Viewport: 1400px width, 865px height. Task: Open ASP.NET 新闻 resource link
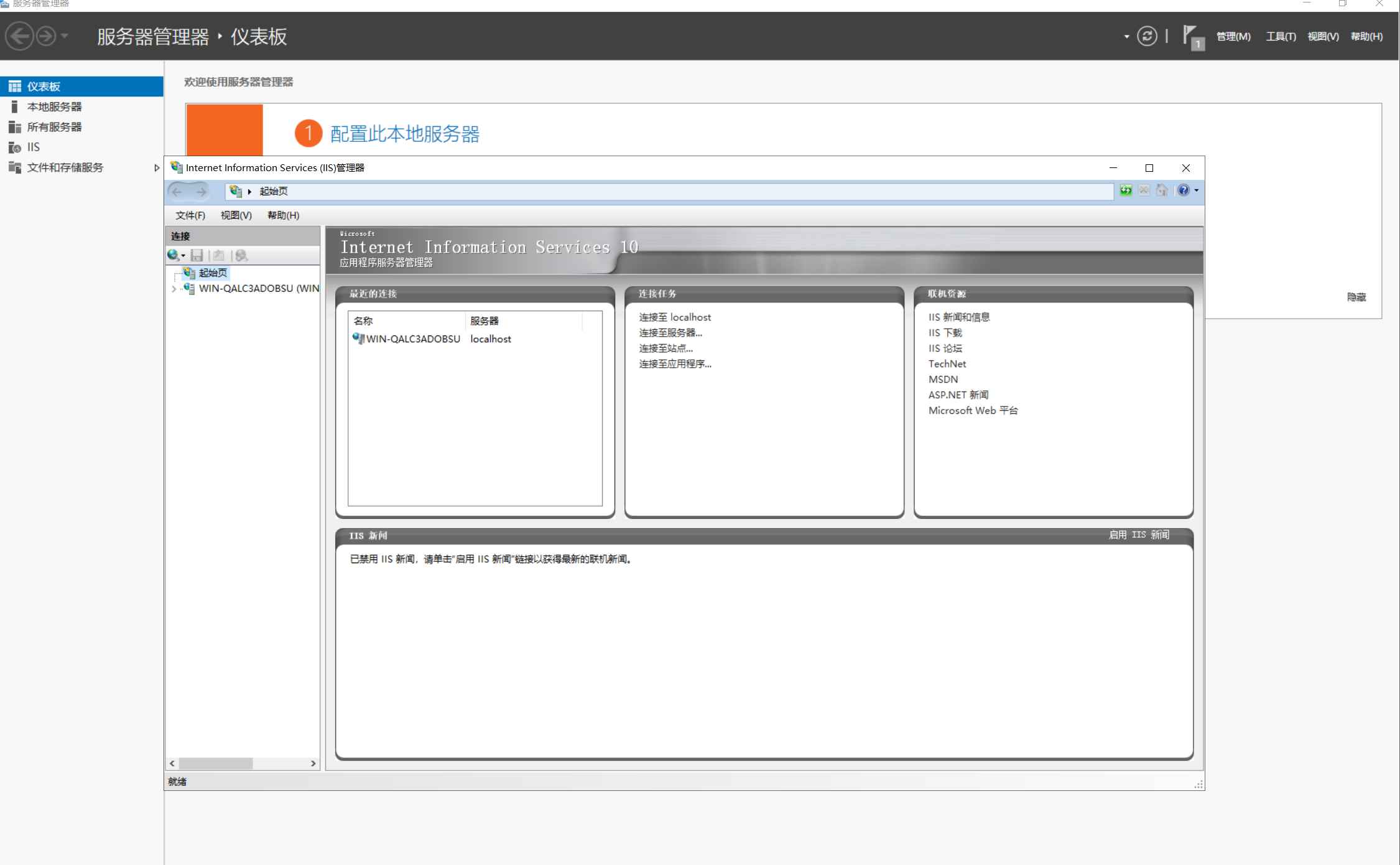point(958,395)
